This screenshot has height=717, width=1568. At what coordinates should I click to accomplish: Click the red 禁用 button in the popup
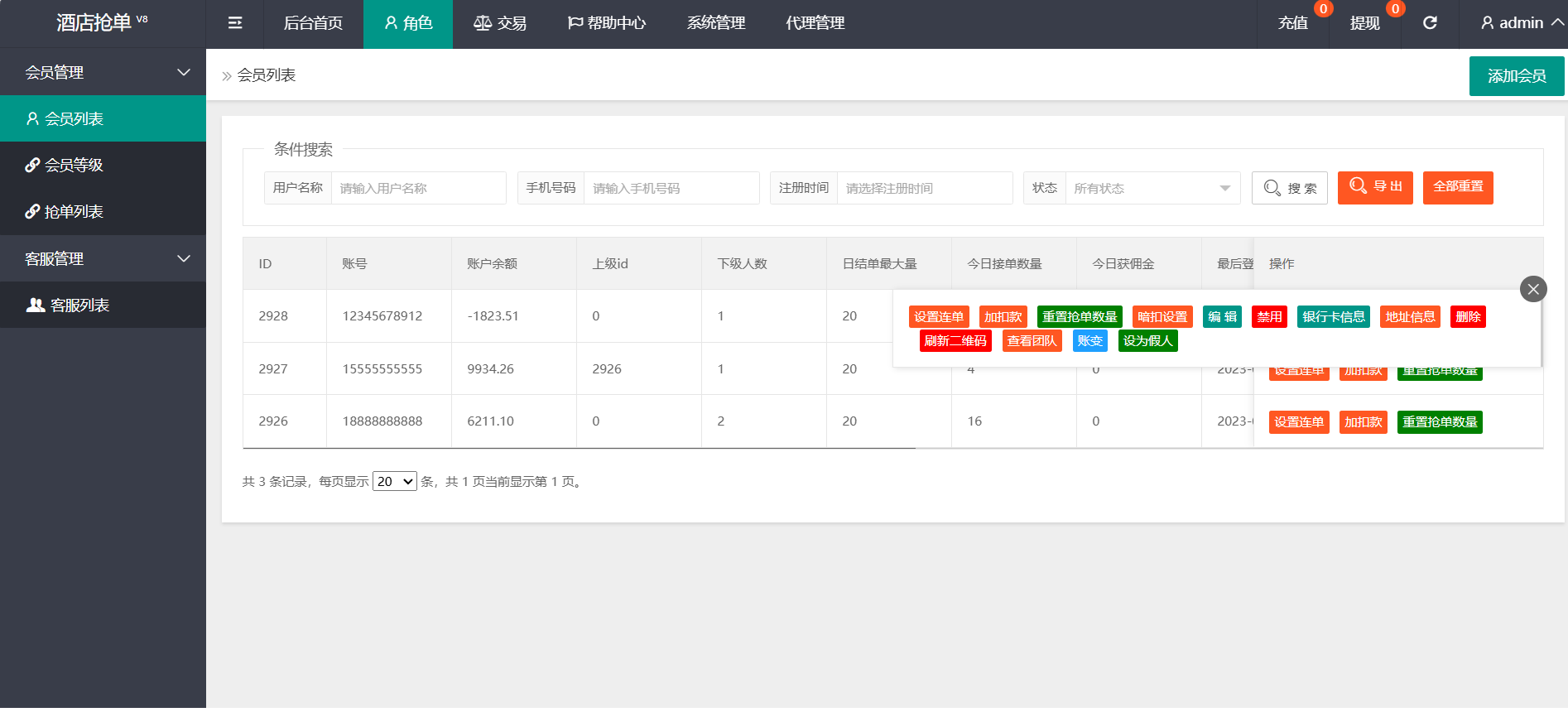1269,317
